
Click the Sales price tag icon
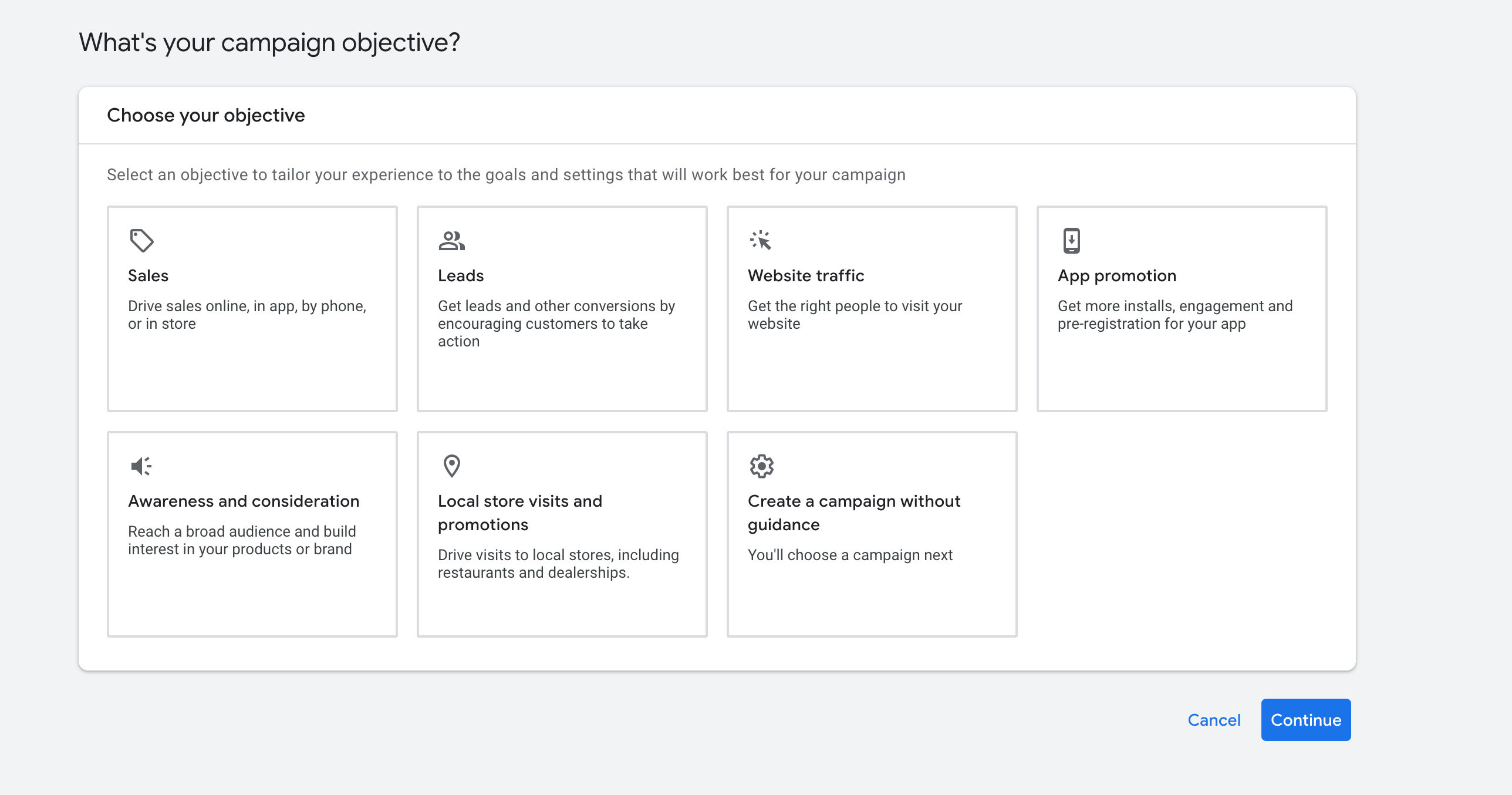click(x=141, y=241)
